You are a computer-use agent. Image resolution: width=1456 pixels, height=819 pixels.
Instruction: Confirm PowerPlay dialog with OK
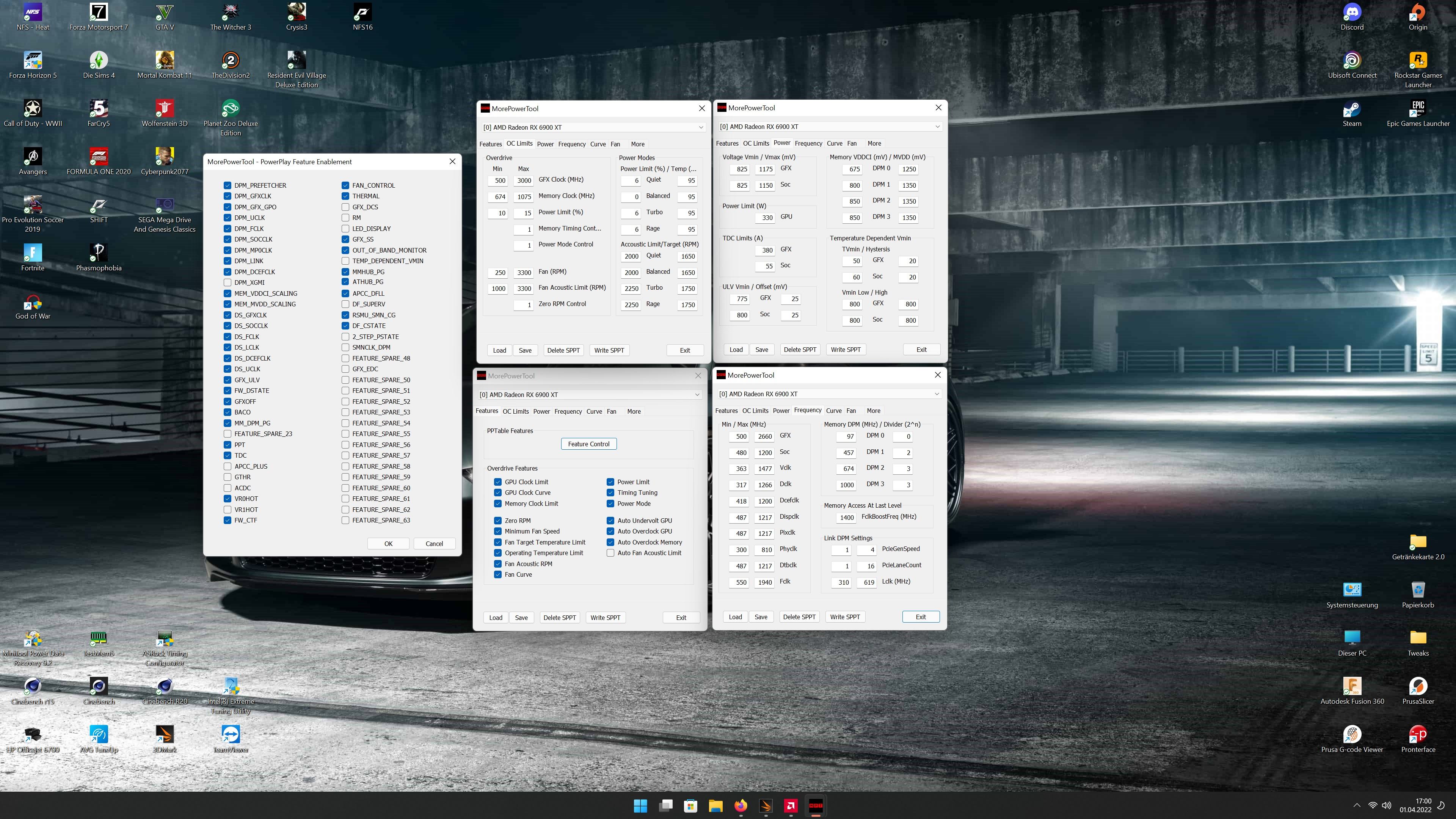click(388, 544)
